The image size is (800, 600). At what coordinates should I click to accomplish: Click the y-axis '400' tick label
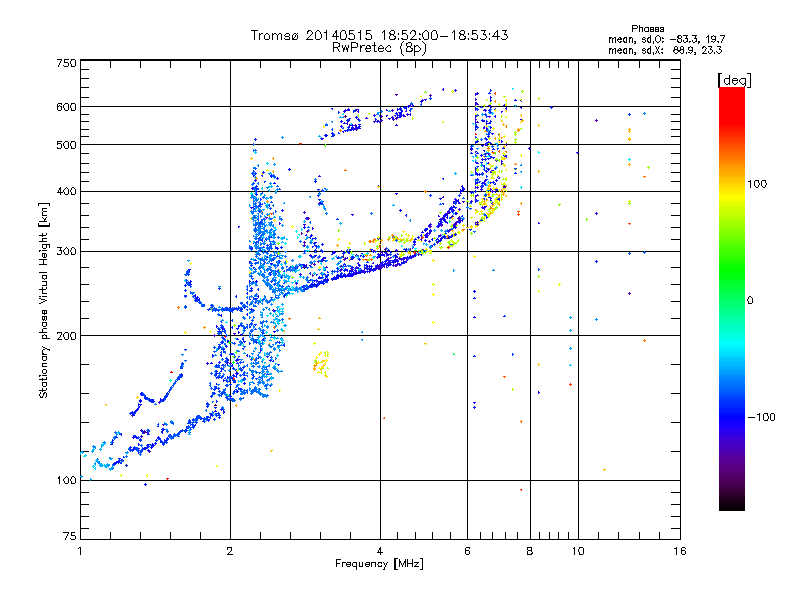tap(67, 191)
